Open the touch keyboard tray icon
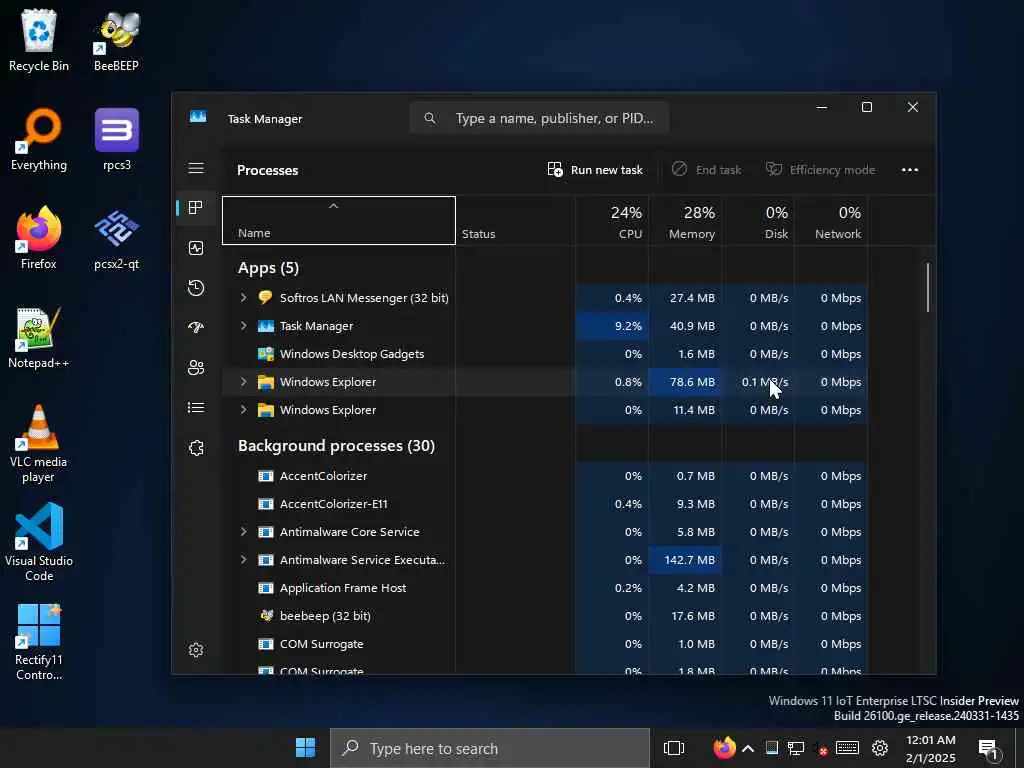1024x768 pixels. point(847,748)
